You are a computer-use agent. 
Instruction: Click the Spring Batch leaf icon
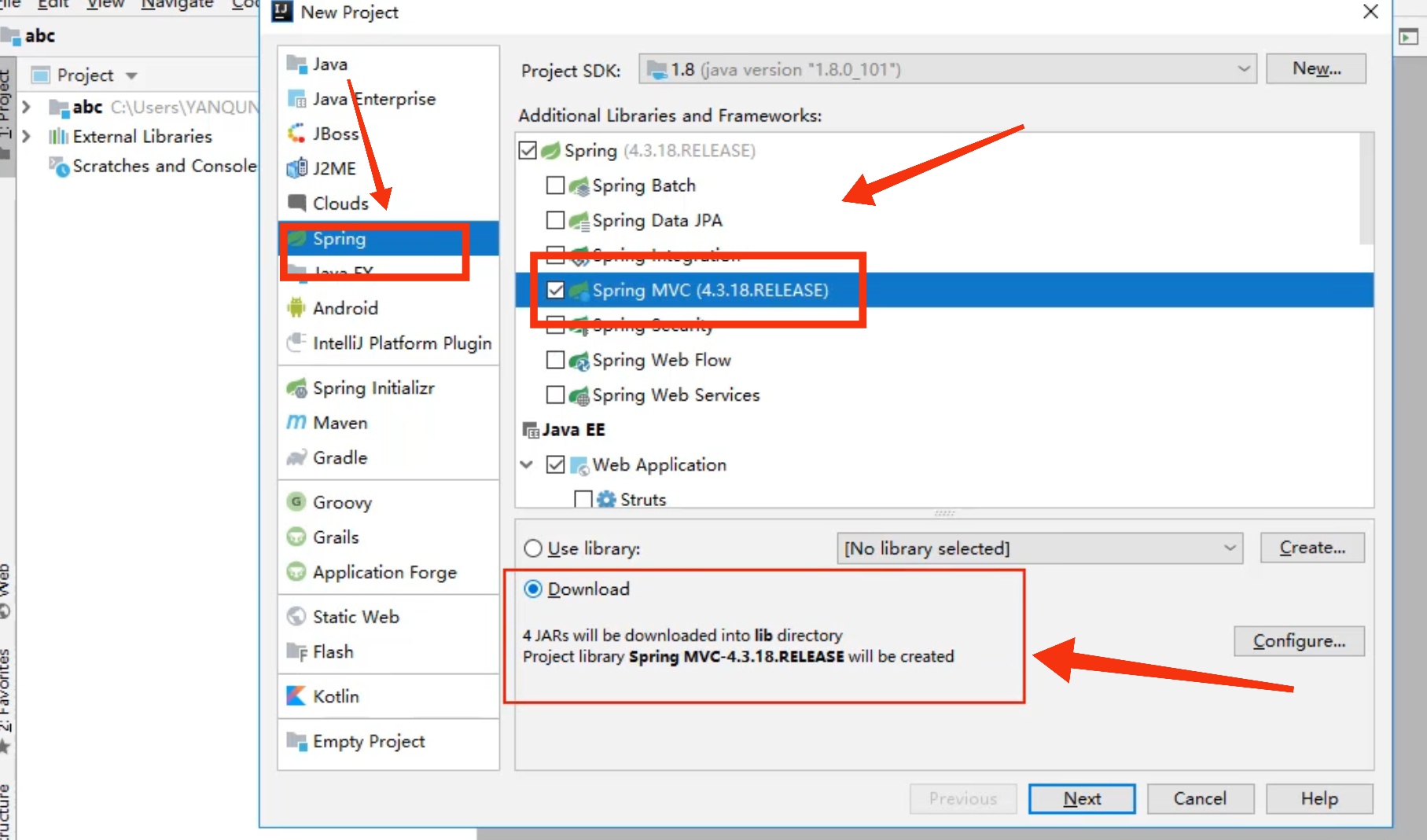tap(579, 186)
